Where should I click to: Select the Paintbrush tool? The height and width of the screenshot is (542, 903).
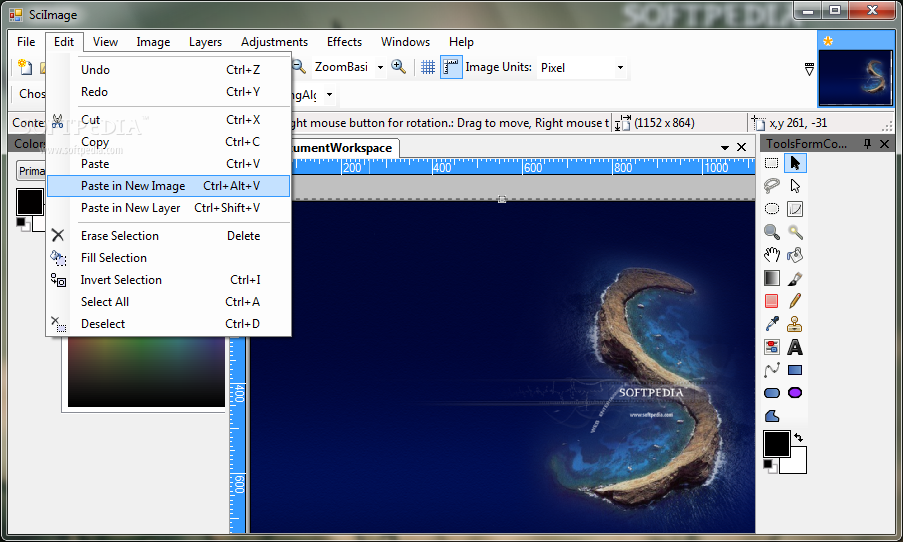[795, 278]
